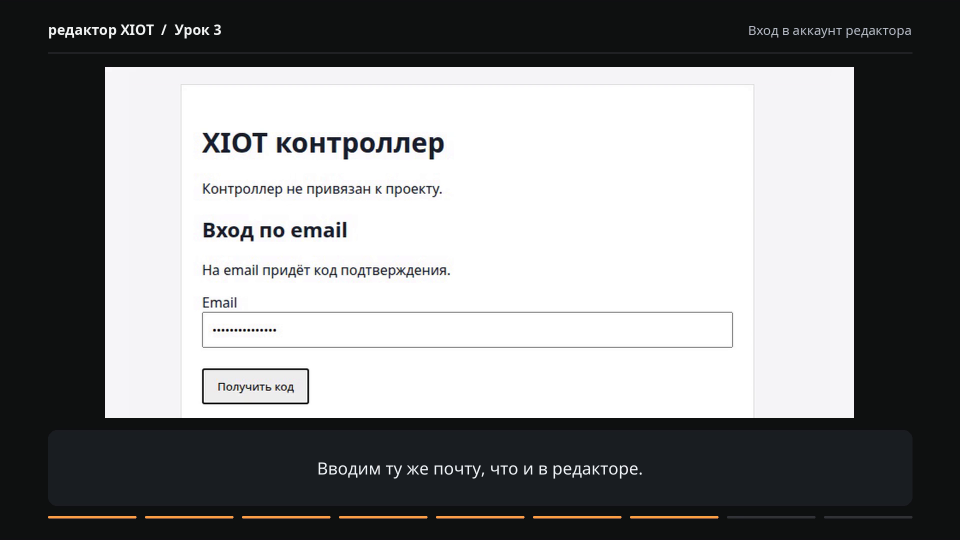Jump to the fourth progress segment
960x540 pixels.
click(383, 517)
